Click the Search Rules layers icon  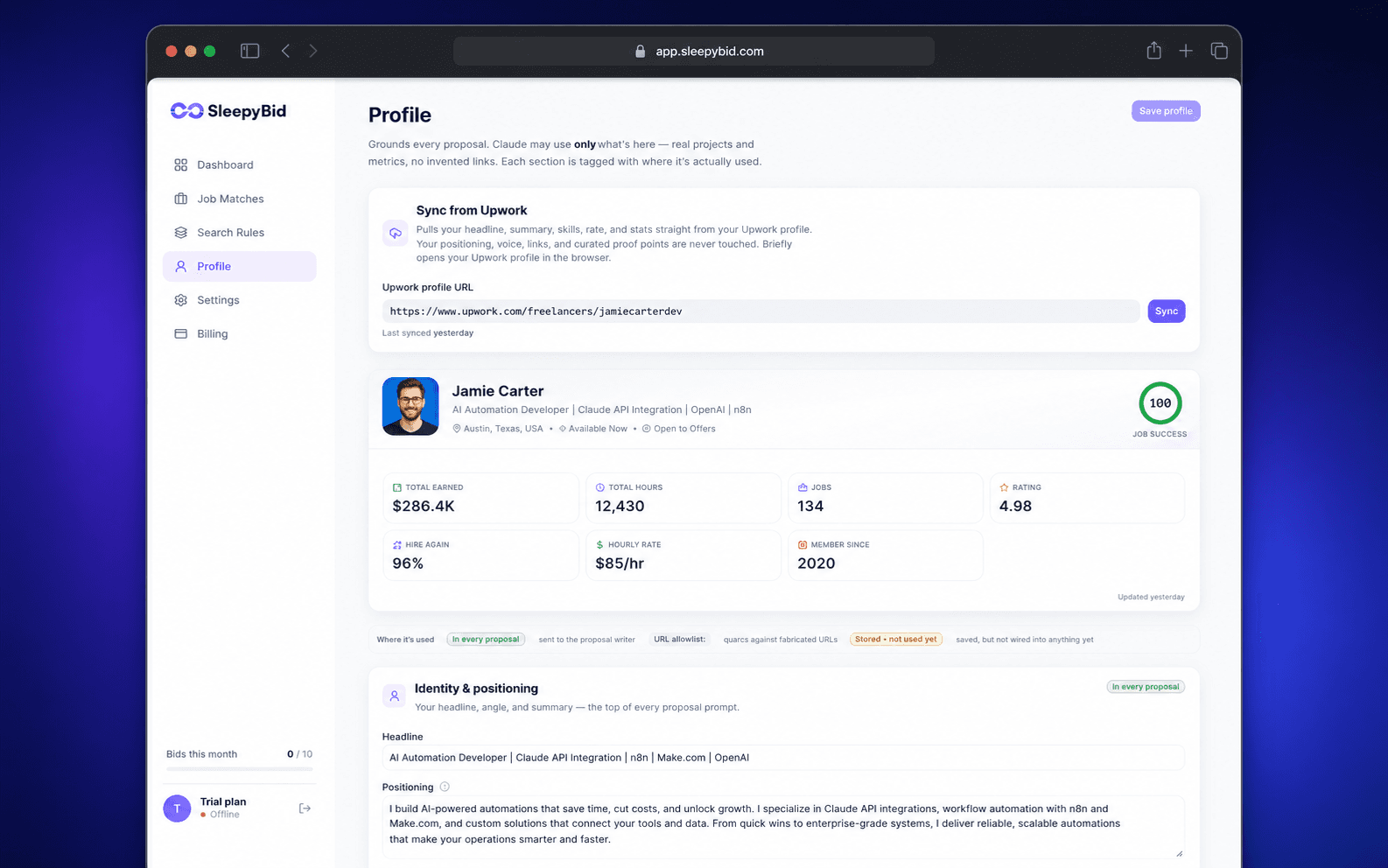point(180,233)
